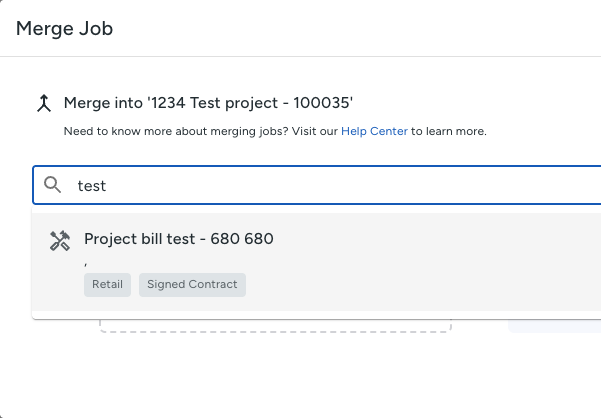Image resolution: width=601 pixels, height=418 pixels.
Task: Click the 'Merge Job' dialog title
Action: point(64,28)
